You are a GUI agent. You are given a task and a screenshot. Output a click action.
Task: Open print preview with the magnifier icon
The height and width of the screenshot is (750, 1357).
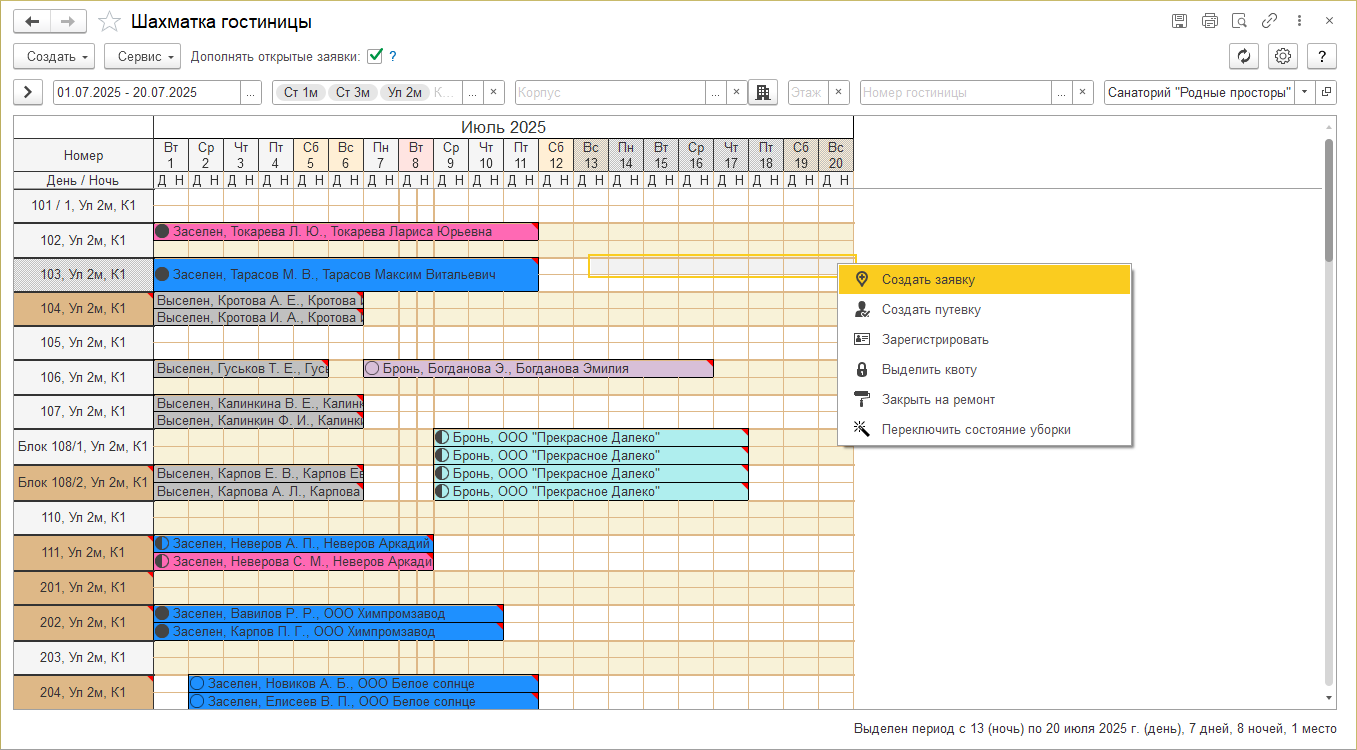pos(1240,21)
